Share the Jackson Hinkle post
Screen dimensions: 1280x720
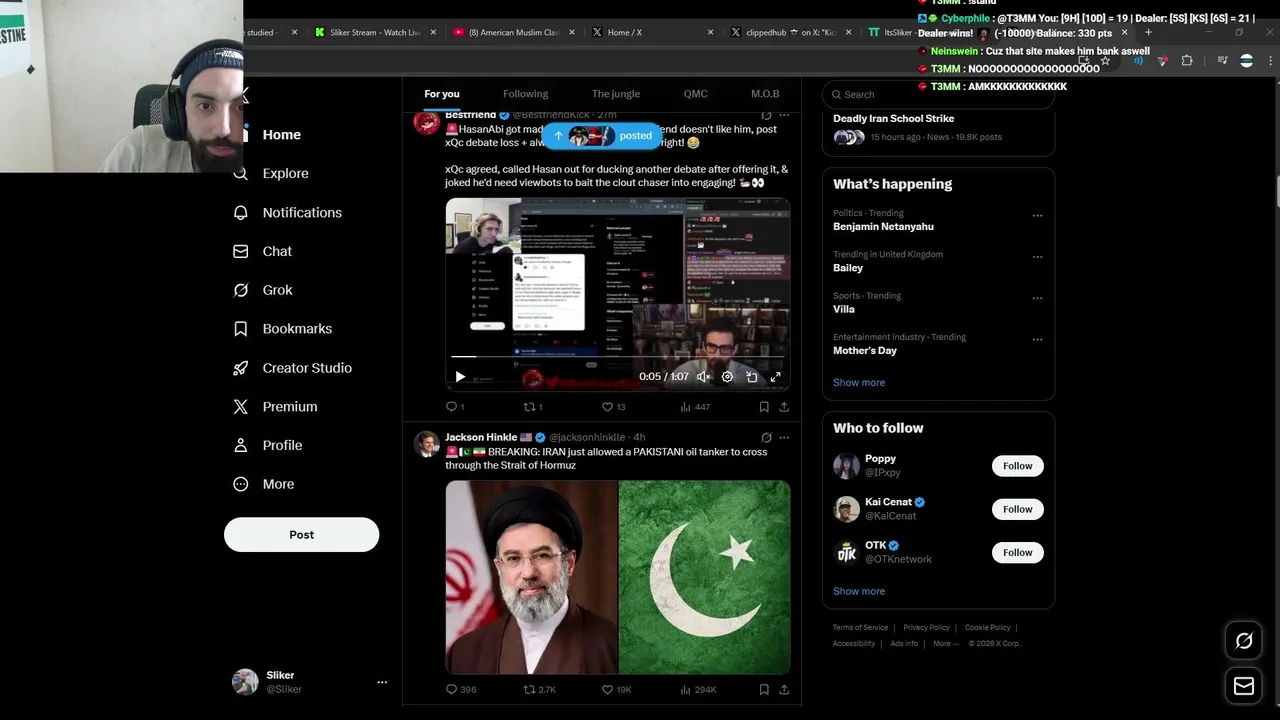pos(784,689)
